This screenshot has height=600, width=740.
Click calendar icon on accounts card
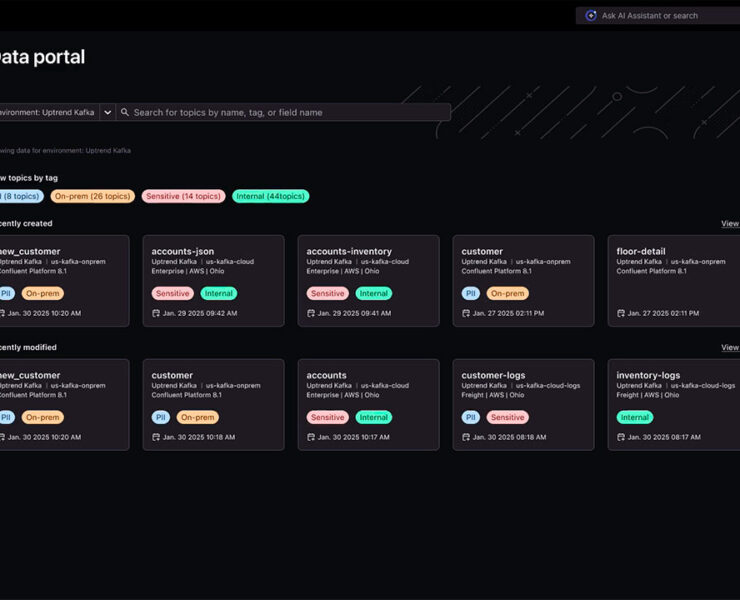[x=311, y=437]
